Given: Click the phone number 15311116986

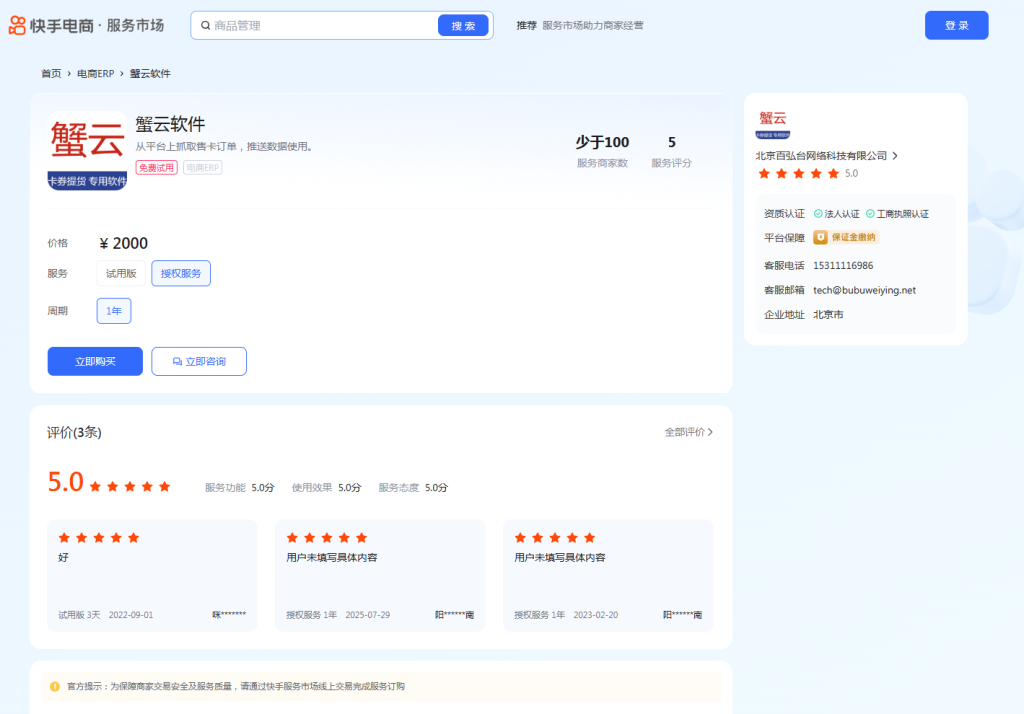Looking at the screenshot, I should [x=843, y=266].
